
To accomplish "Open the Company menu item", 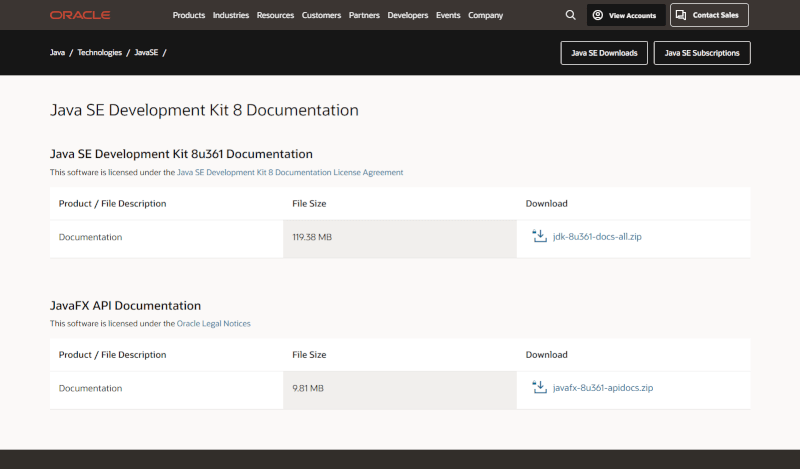I will [486, 15].
